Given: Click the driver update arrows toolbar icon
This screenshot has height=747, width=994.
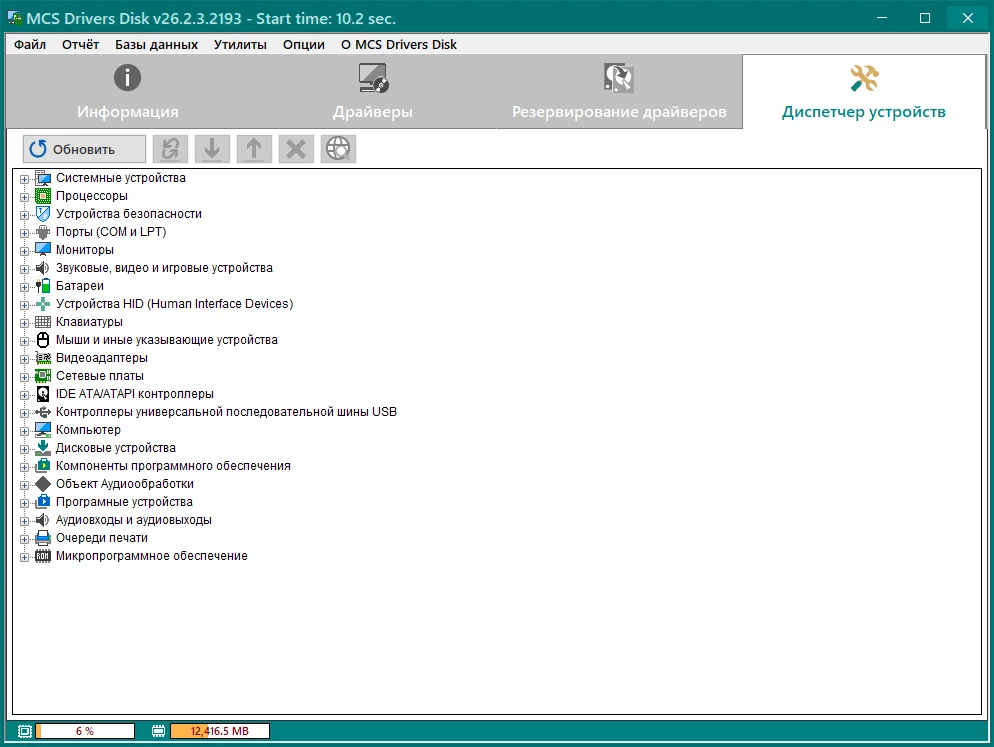Looking at the screenshot, I should point(170,149).
